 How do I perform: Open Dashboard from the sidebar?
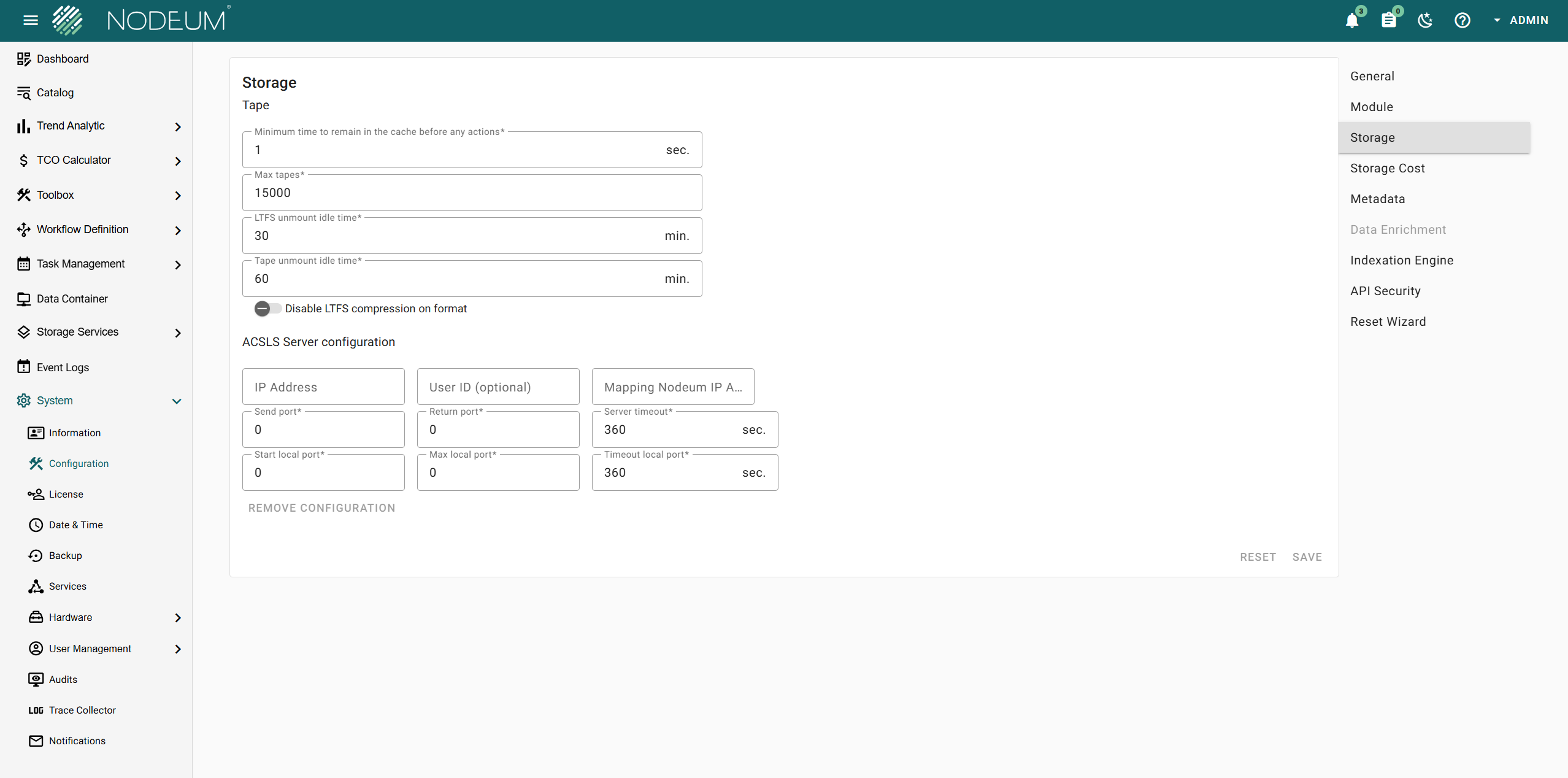point(63,59)
